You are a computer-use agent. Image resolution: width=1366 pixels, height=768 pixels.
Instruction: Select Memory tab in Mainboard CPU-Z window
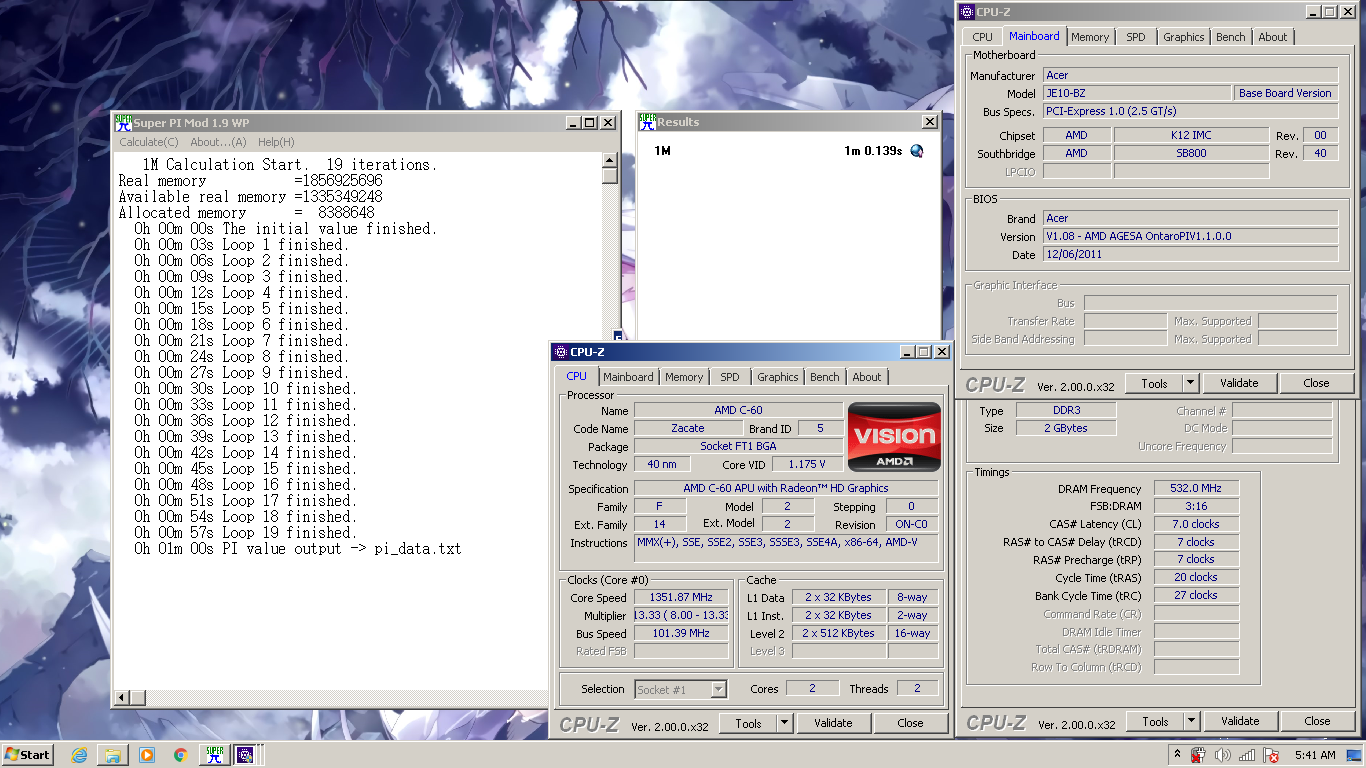[1090, 37]
